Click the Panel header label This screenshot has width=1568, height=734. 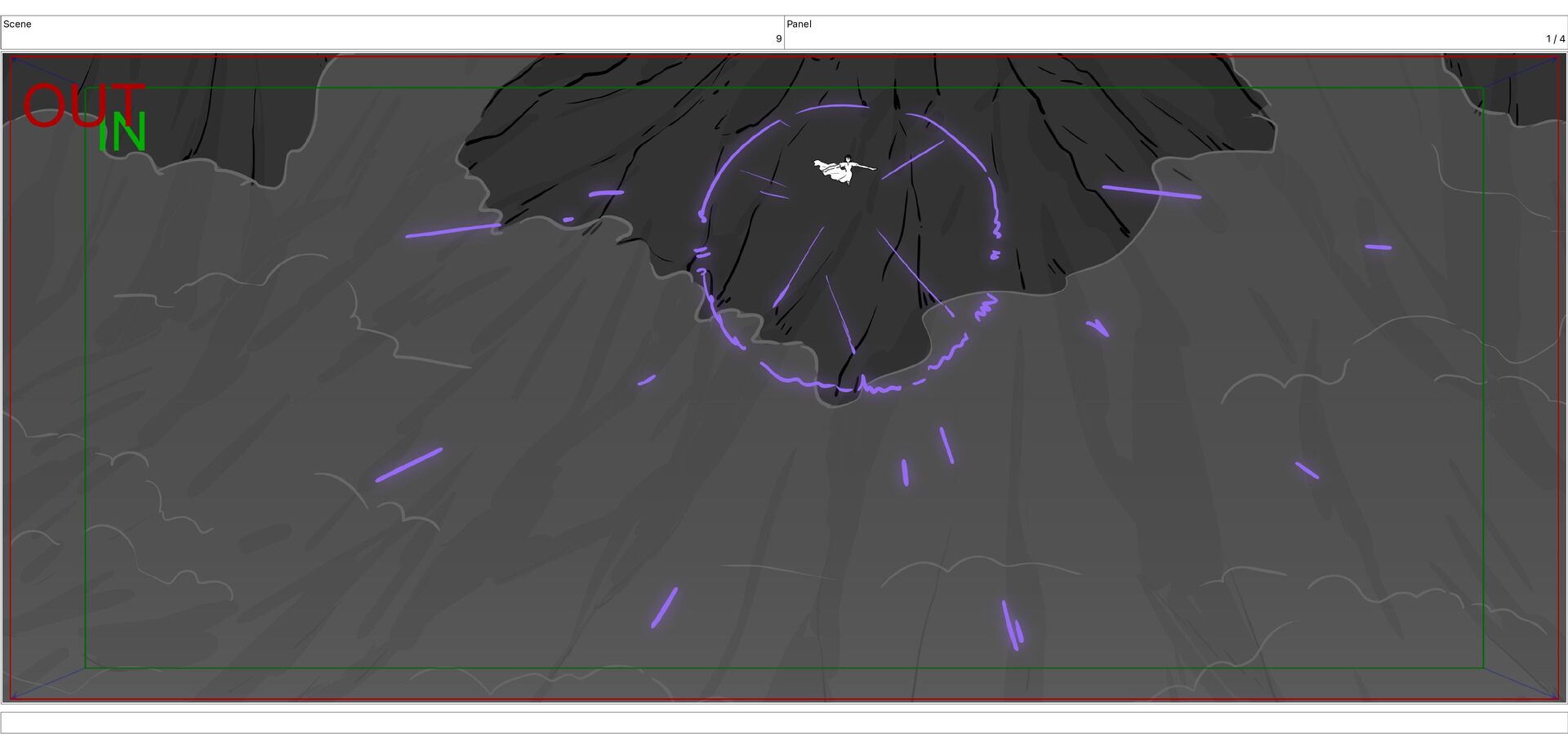(799, 24)
